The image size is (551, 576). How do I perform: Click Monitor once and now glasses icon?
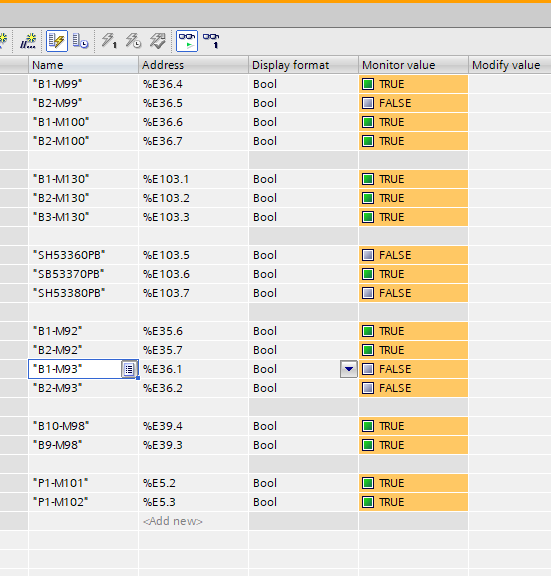[211, 41]
